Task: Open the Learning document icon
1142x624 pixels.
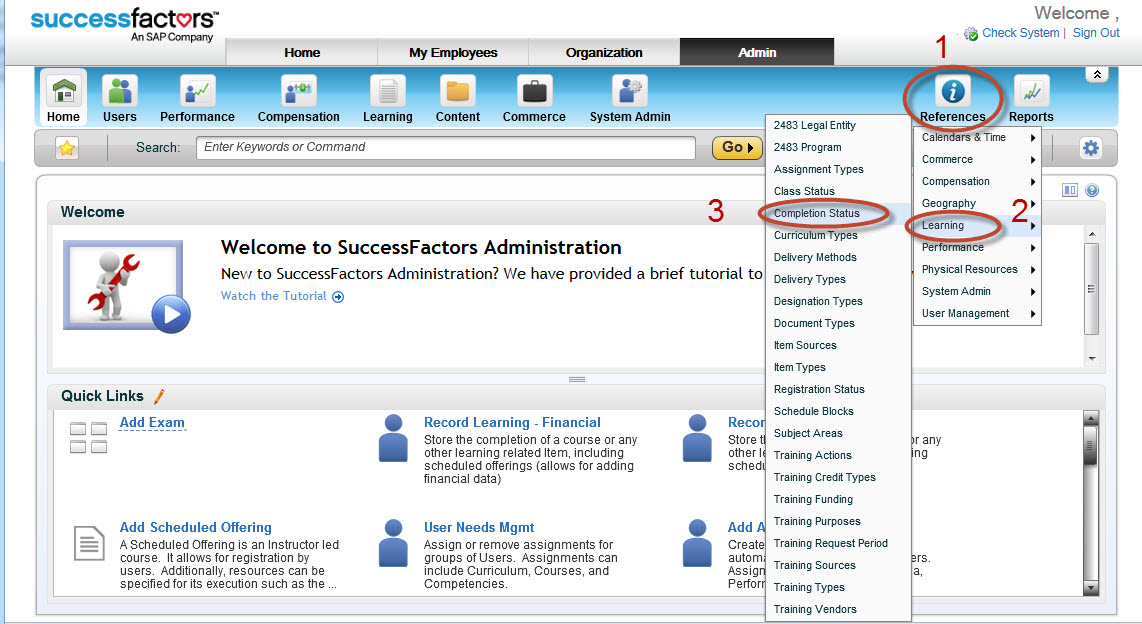Action: (387, 92)
